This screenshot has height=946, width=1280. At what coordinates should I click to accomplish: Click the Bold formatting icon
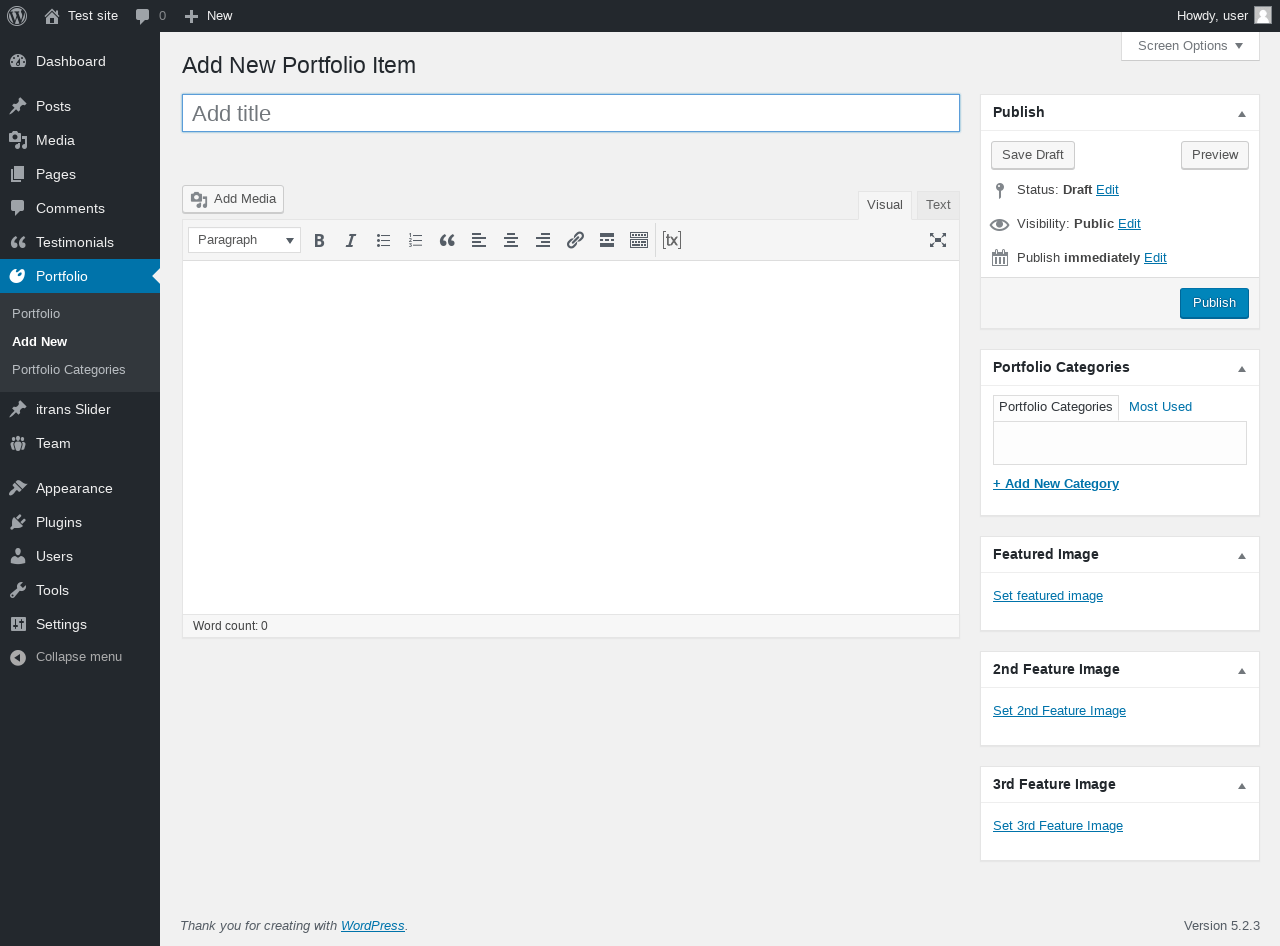319,240
